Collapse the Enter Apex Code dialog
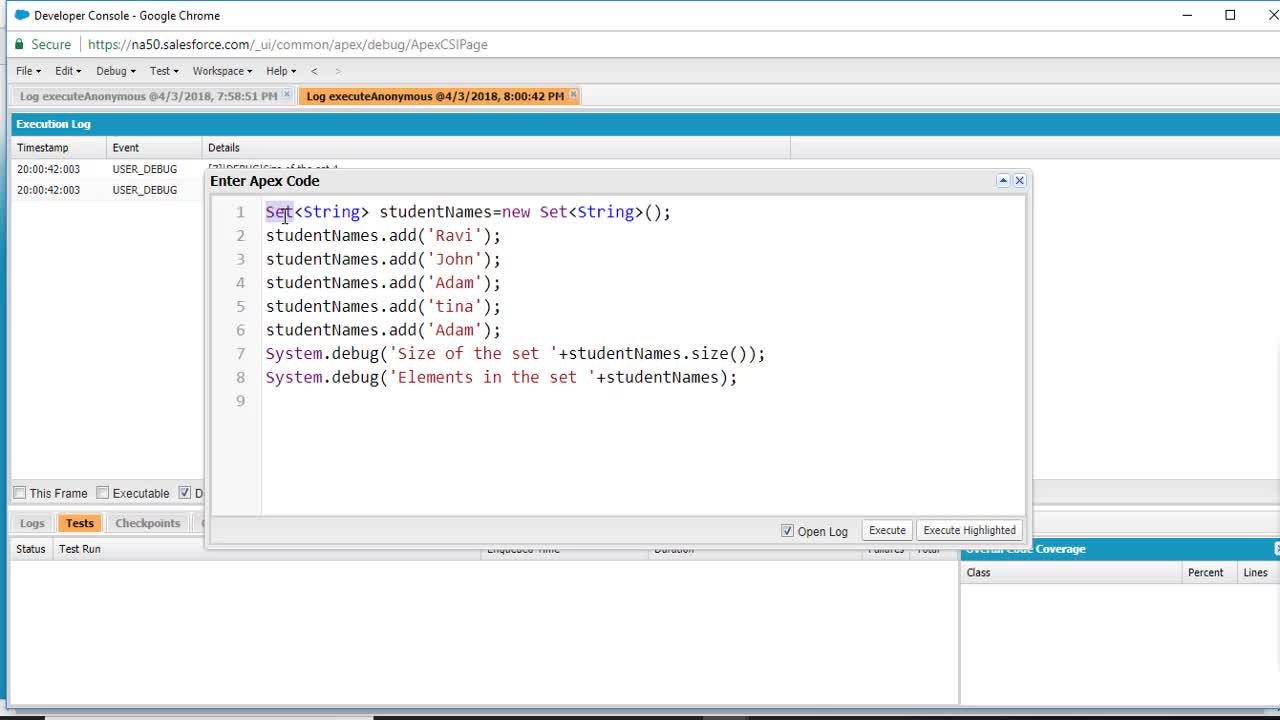This screenshot has height=720, width=1280. pyautogui.click(x=1003, y=181)
